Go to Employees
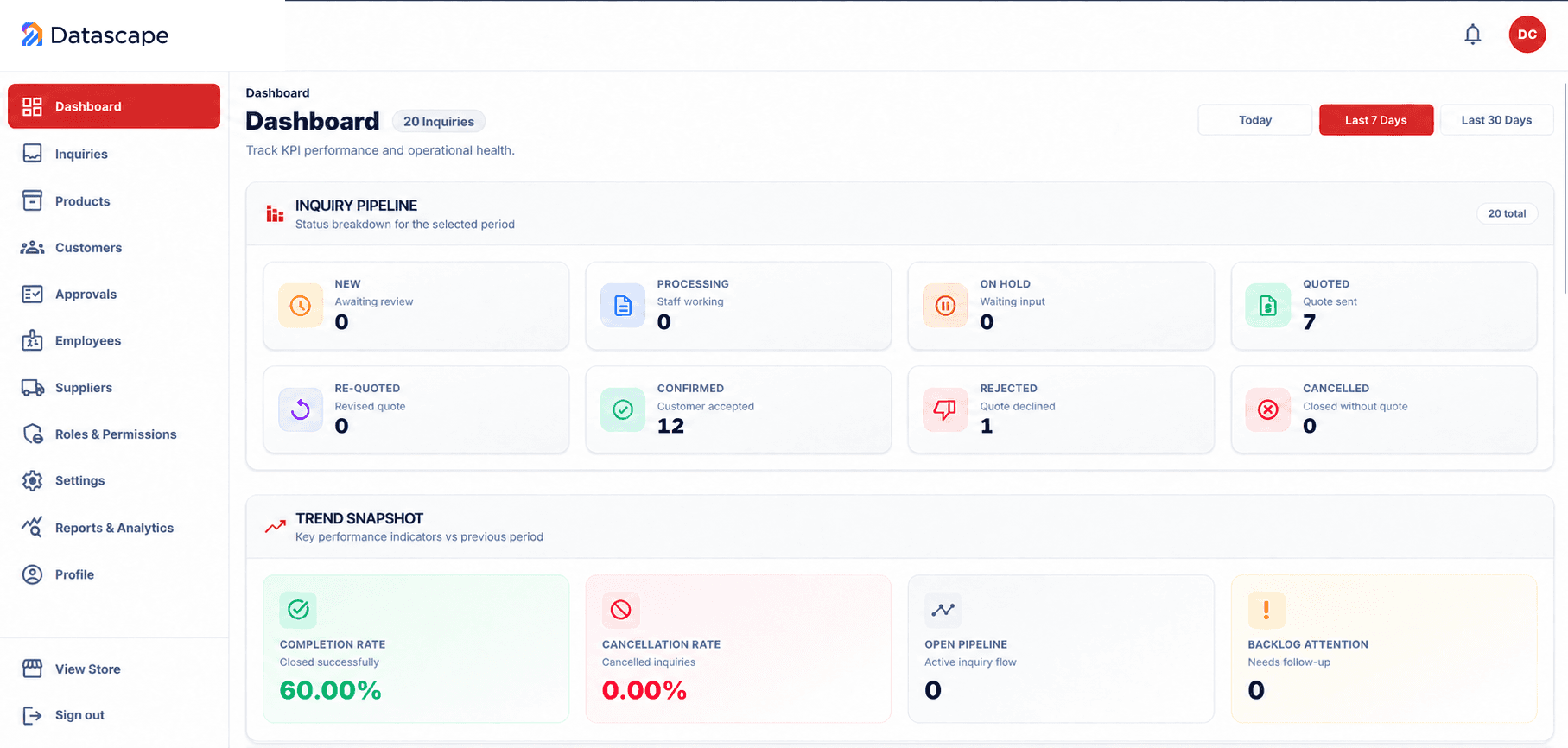This screenshot has width=1568, height=748. (114, 341)
